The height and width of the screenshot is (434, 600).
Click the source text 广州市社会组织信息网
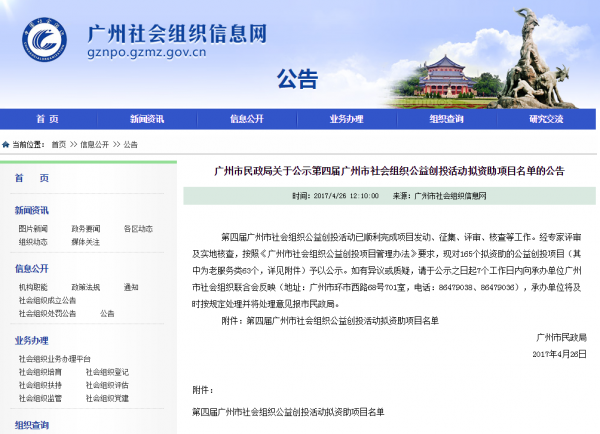(x=450, y=196)
